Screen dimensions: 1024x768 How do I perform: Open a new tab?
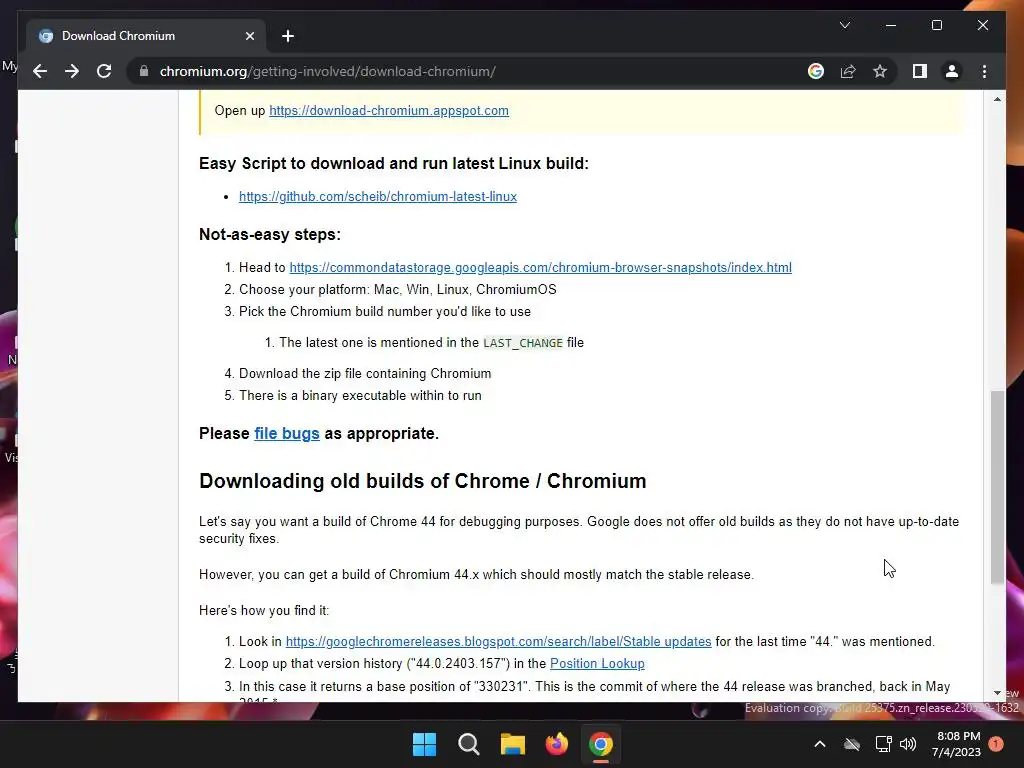[288, 36]
